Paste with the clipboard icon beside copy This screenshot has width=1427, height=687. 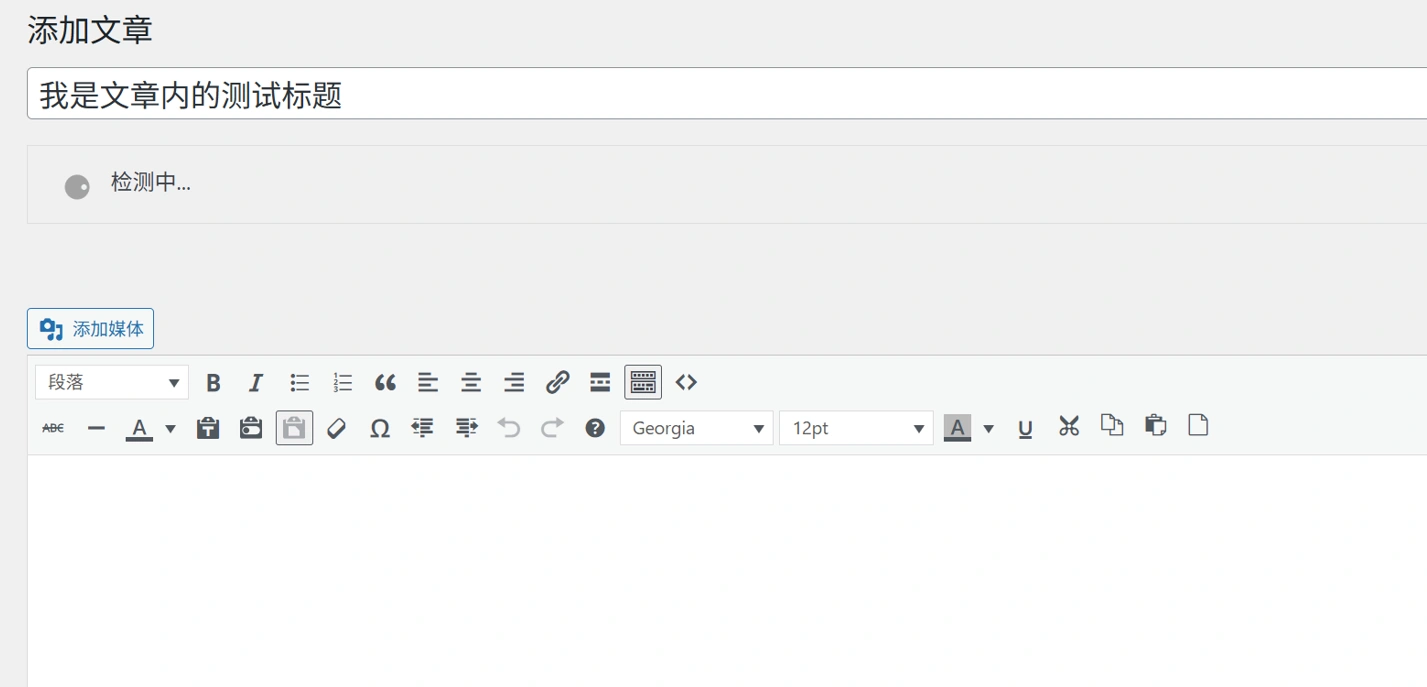(x=1155, y=425)
